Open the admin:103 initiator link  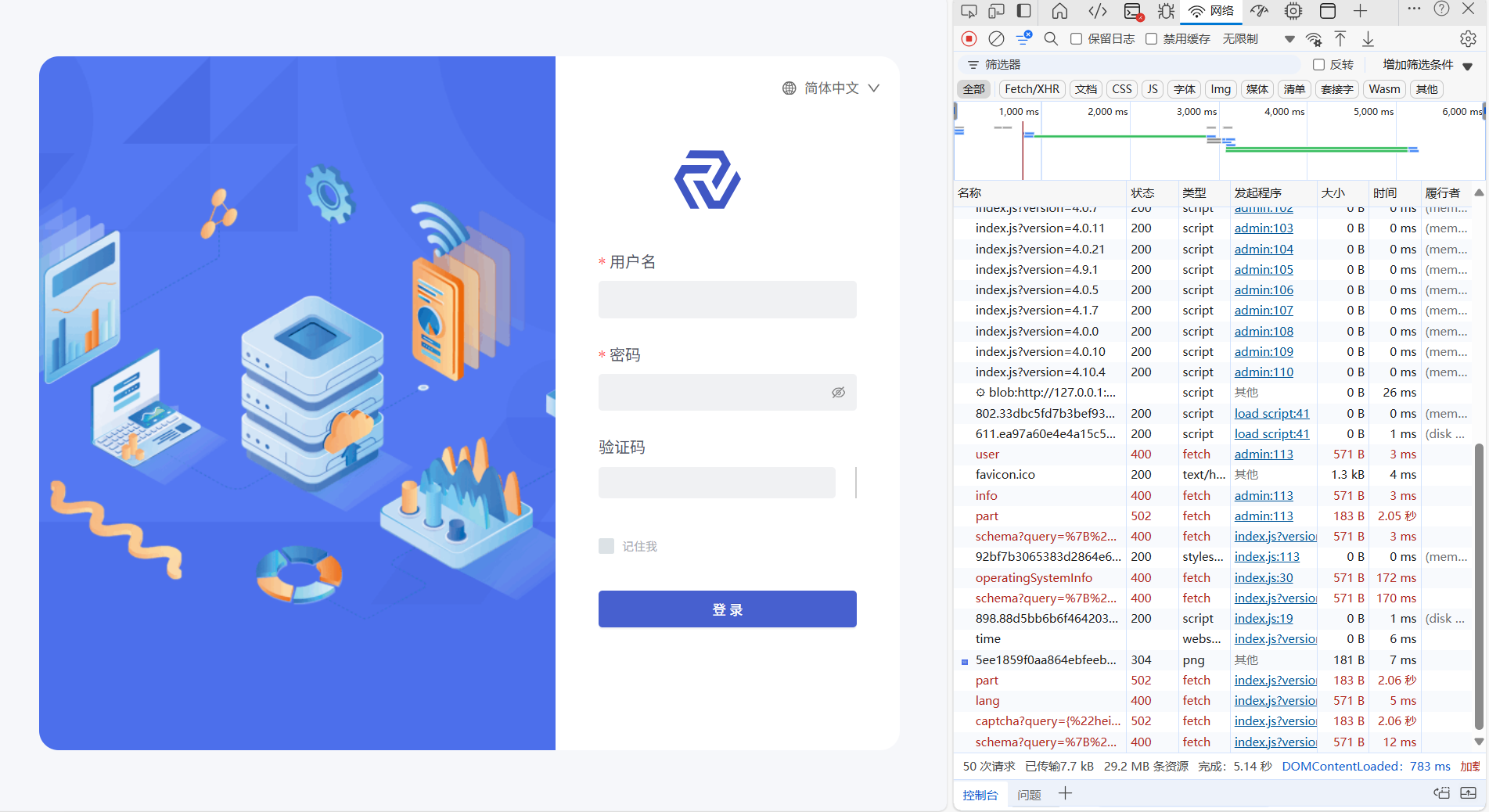point(1264,228)
